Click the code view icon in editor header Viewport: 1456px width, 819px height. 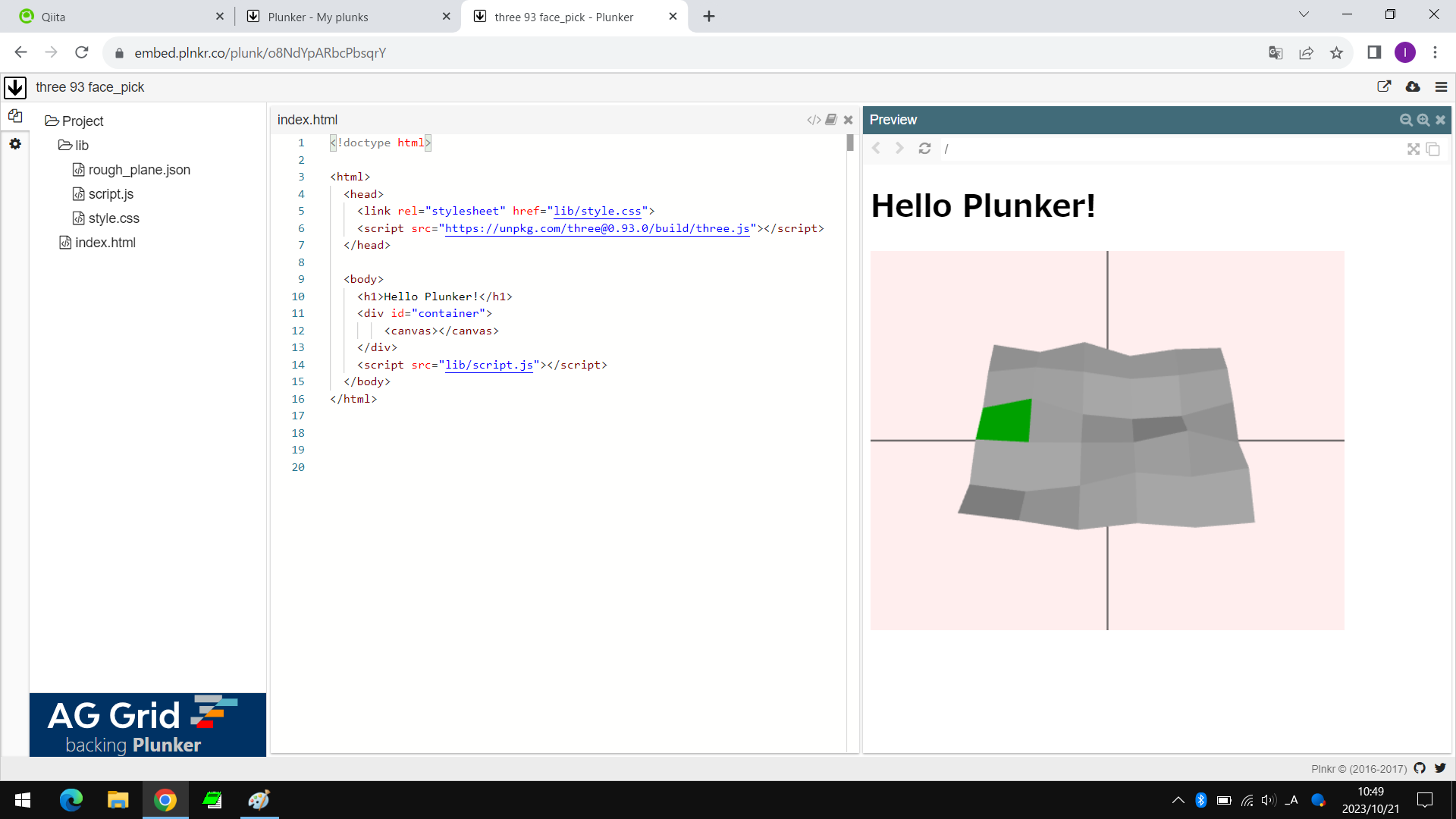pyautogui.click(x=814, y=120)
